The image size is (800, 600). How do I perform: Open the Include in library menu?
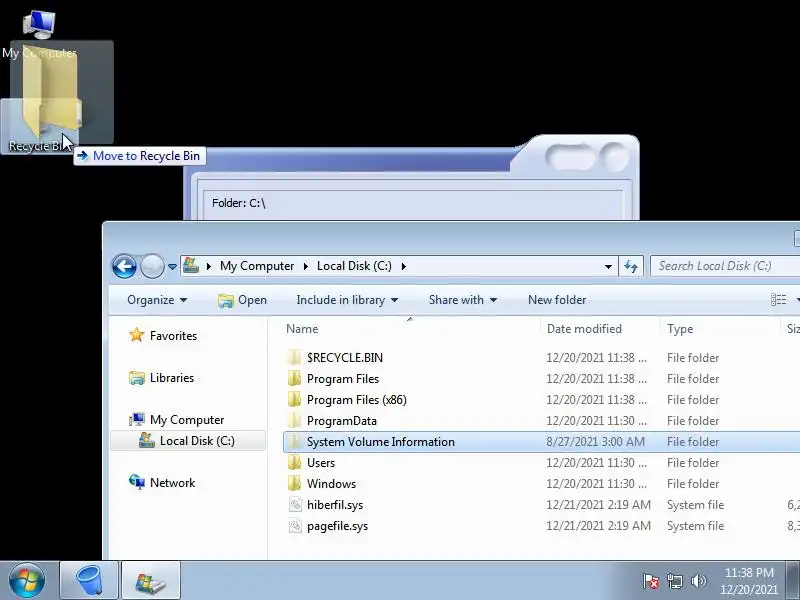click(x=347, y=300)
